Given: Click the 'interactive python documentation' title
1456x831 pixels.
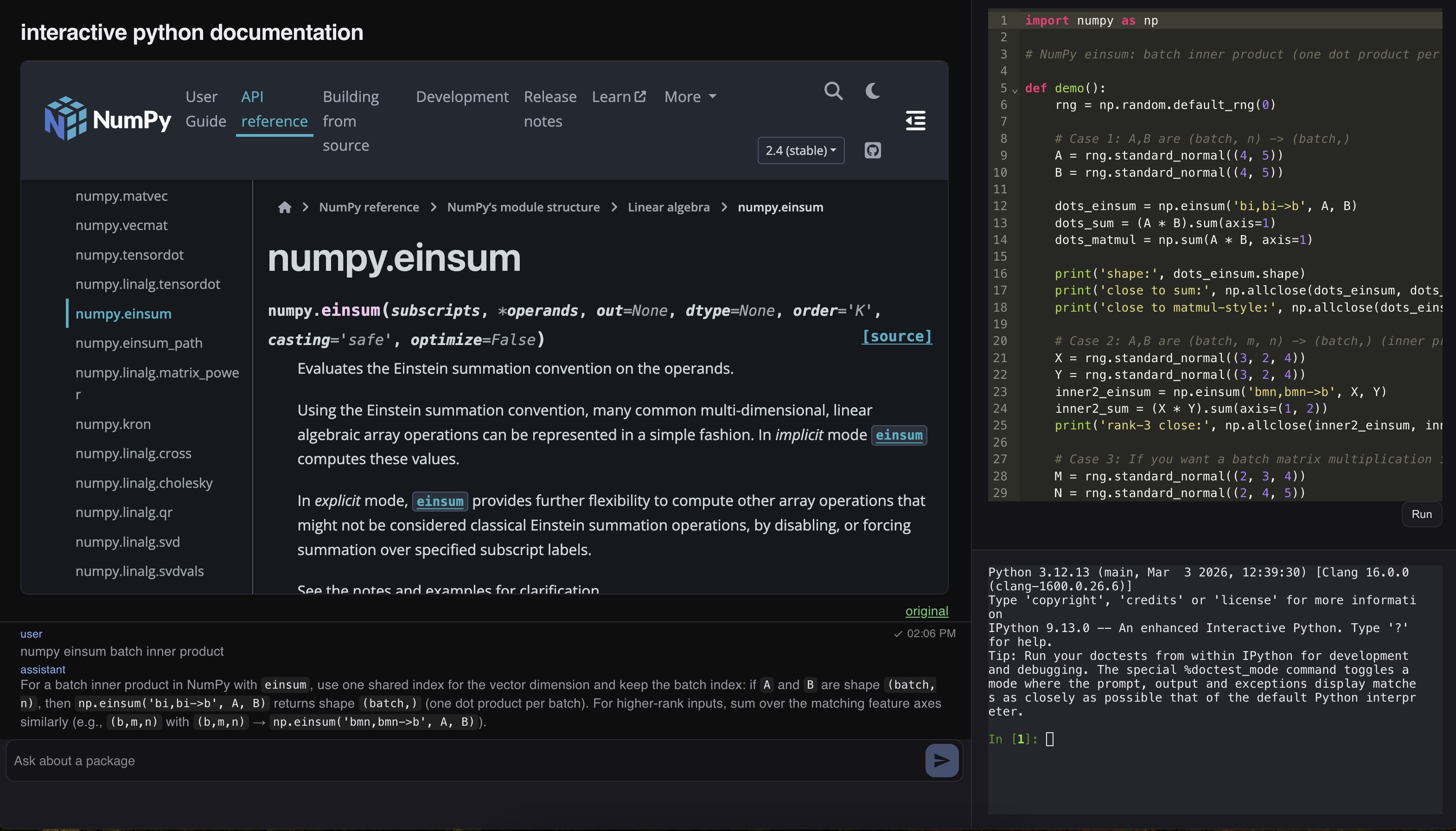Looking at the screenshot, I should 192,32.
